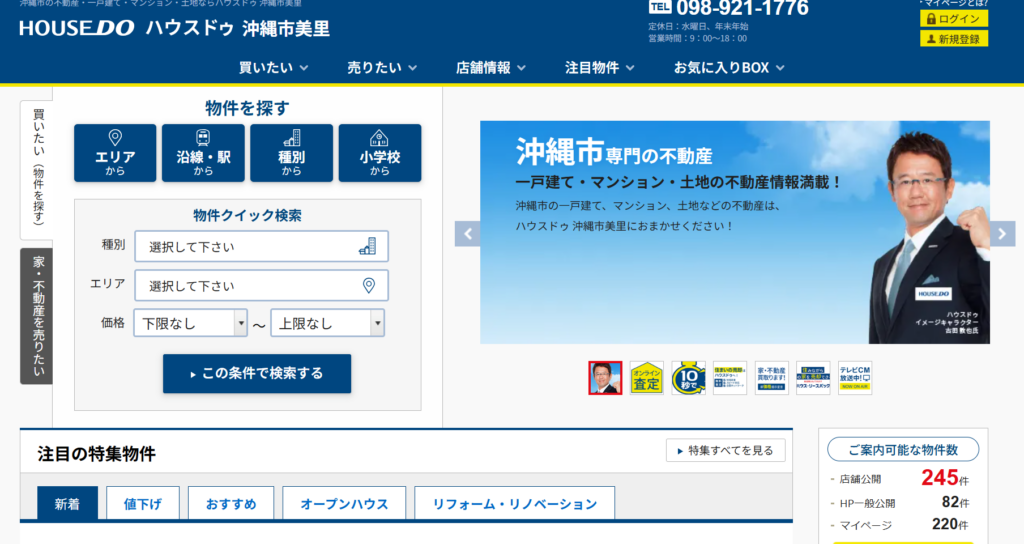Image resolution: width=1024 pixels, height=544 pixels.
Task: Select the オンライン査定 slide thumbnail
Action: [x=647, y=378]
